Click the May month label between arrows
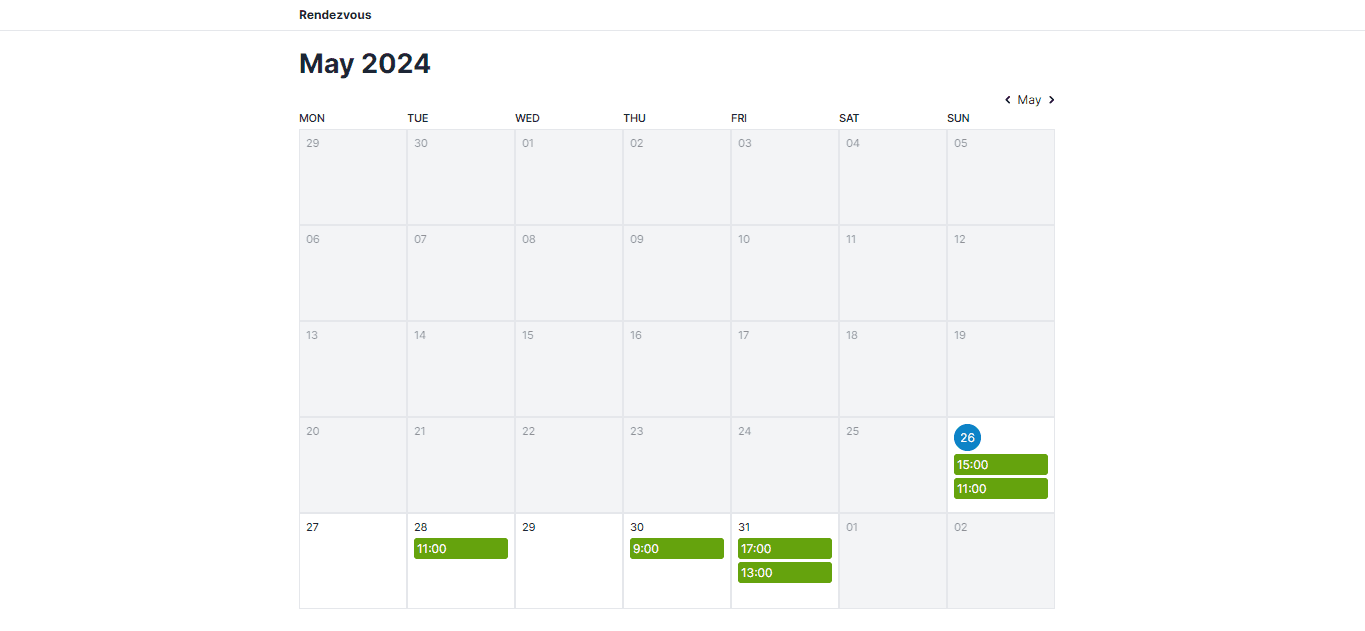1365x631 pixels. (x=1029, y=100)
